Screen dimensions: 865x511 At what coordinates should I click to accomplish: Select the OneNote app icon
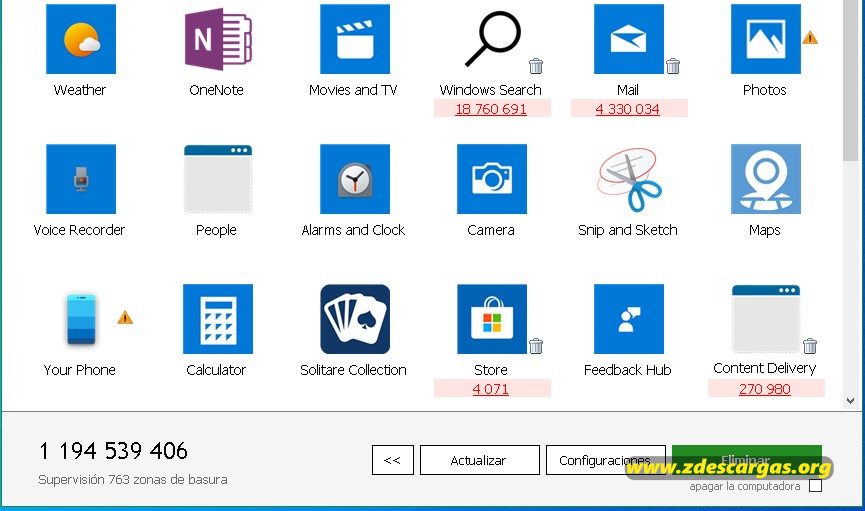pyautogui.click(x=218, y=39)
